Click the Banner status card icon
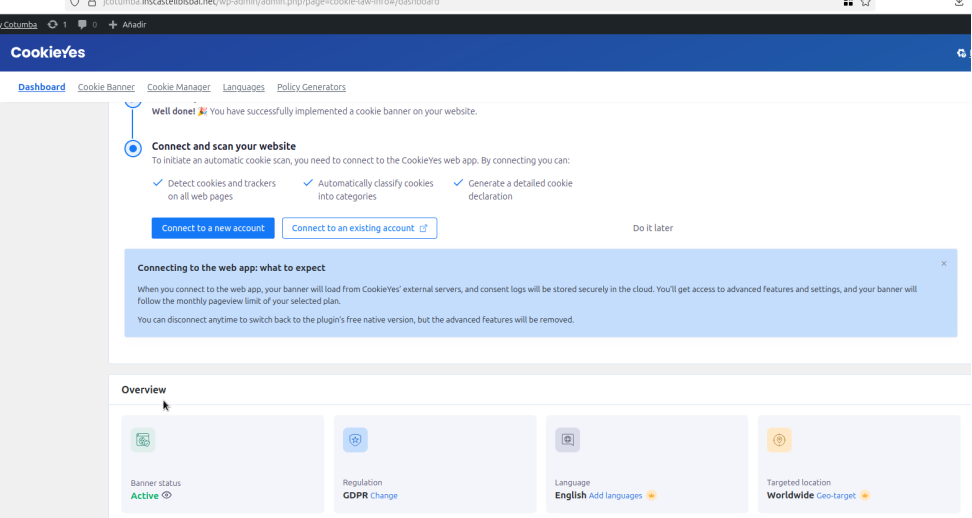 click(x=143, y=440)
